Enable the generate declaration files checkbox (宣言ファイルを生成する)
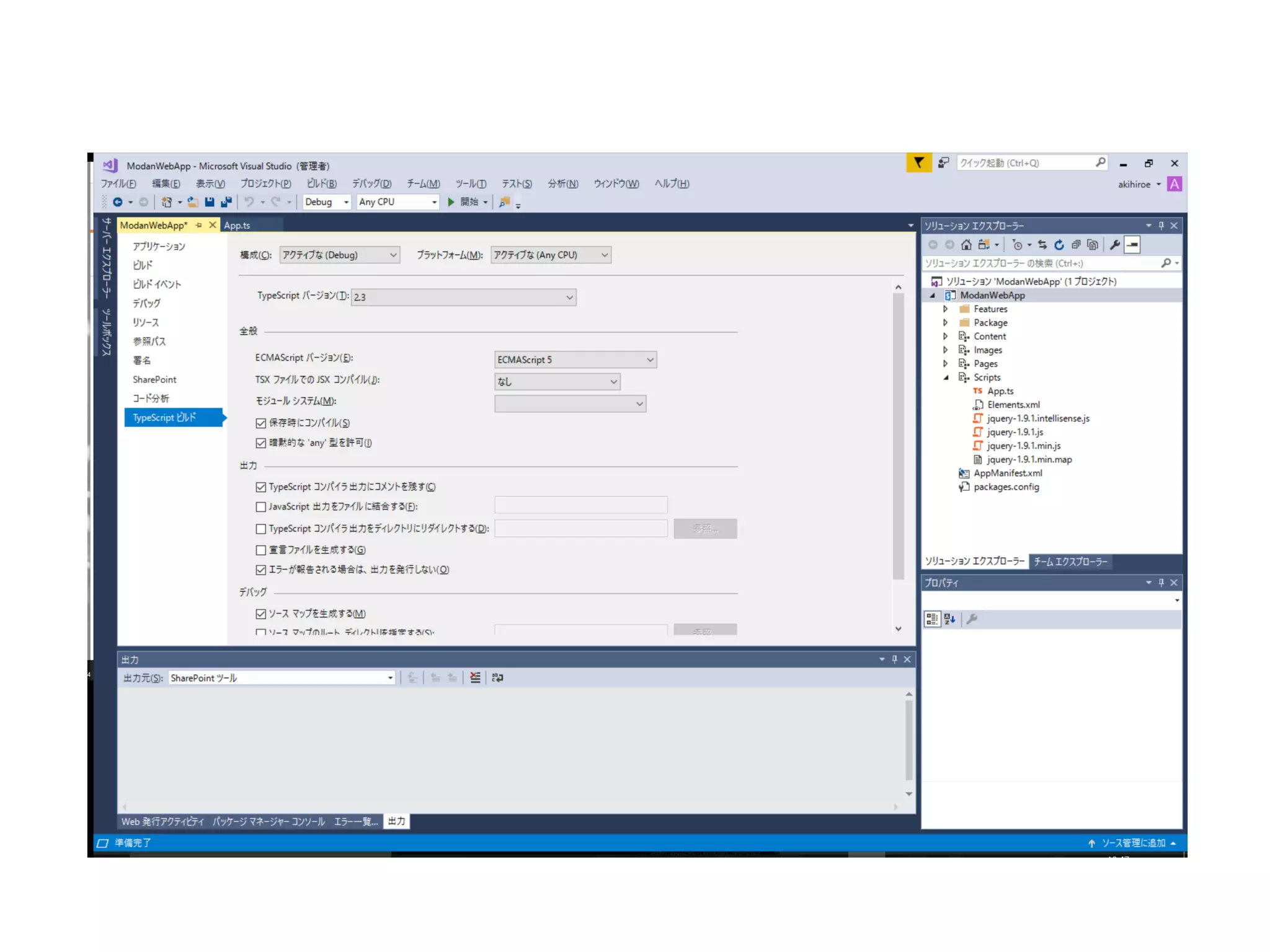Screen dimensions: 1270x952 tap(261, 550)
